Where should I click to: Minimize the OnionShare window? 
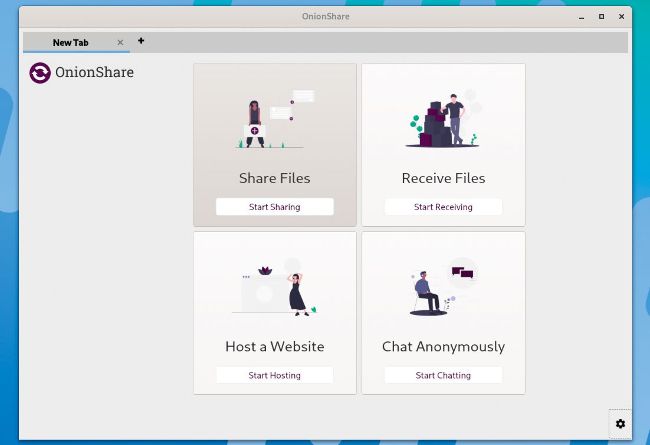pyautogui.click(x=580, y=16)
